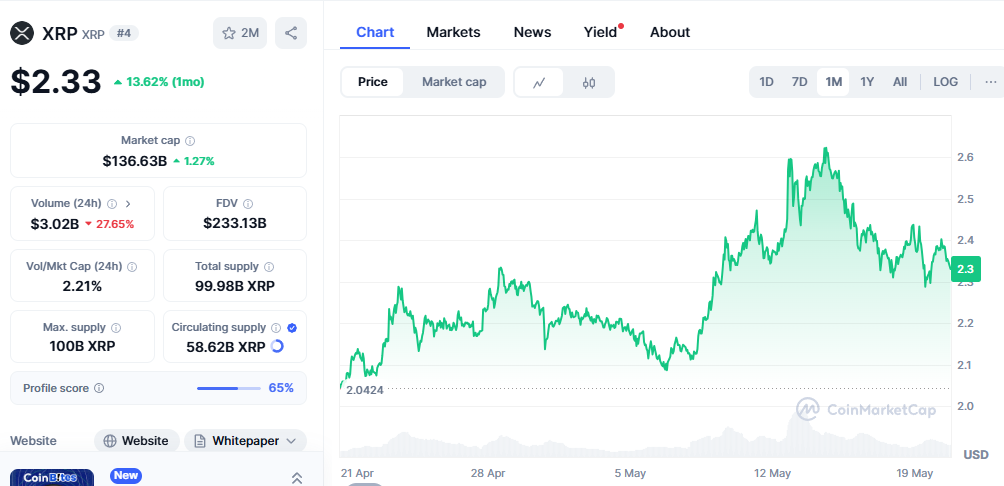Open the chart more options ellipsis
Screen dimensions: 1004x486
tap(991, 82)
